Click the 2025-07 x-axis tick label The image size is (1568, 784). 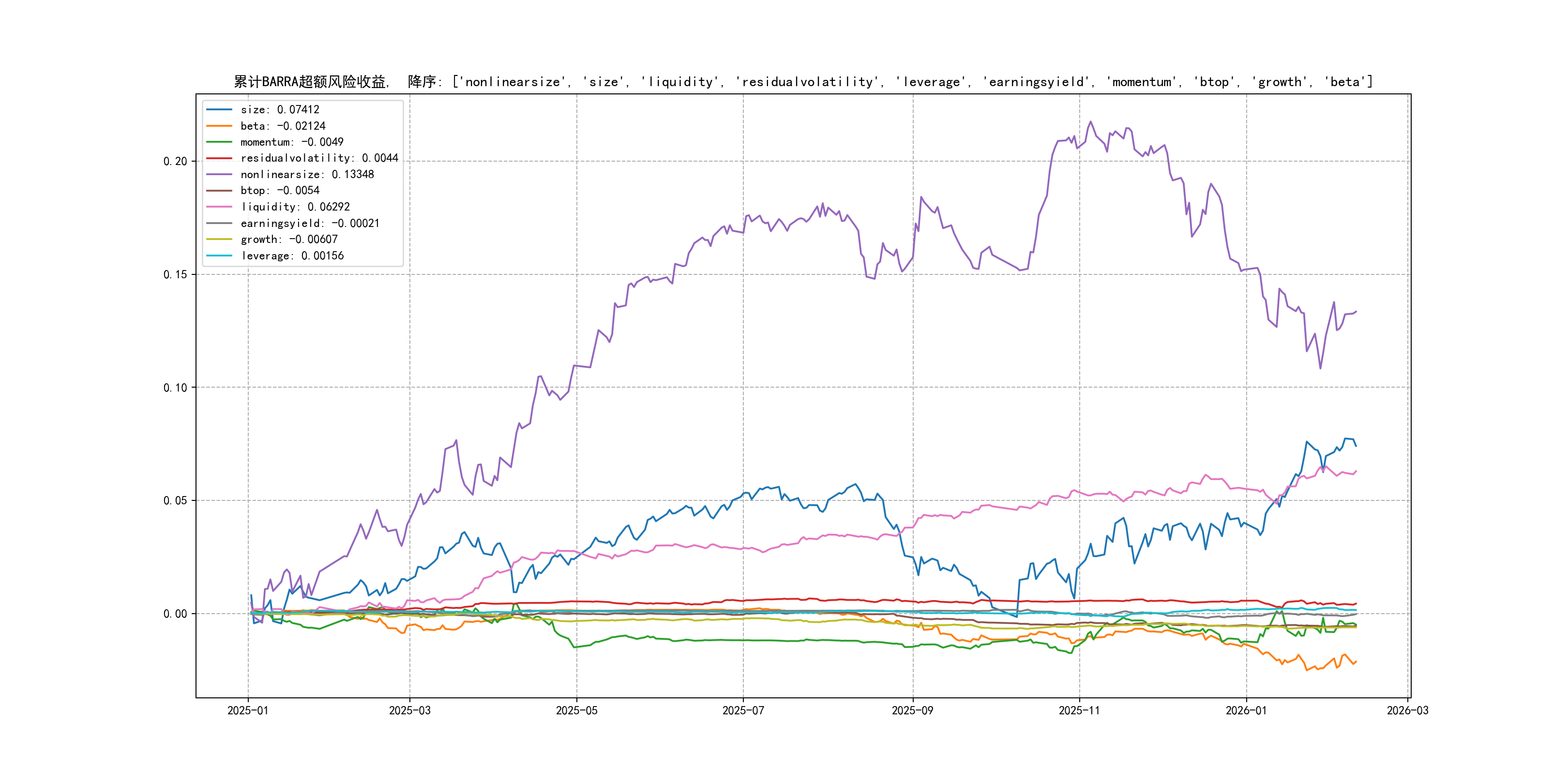tap(742, 710)
